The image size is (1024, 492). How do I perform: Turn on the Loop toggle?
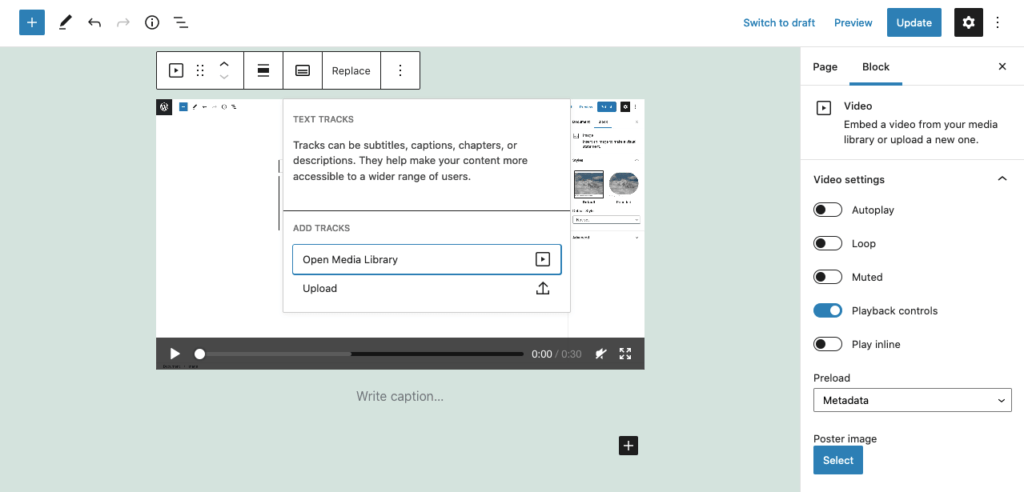tap(827, 243)
